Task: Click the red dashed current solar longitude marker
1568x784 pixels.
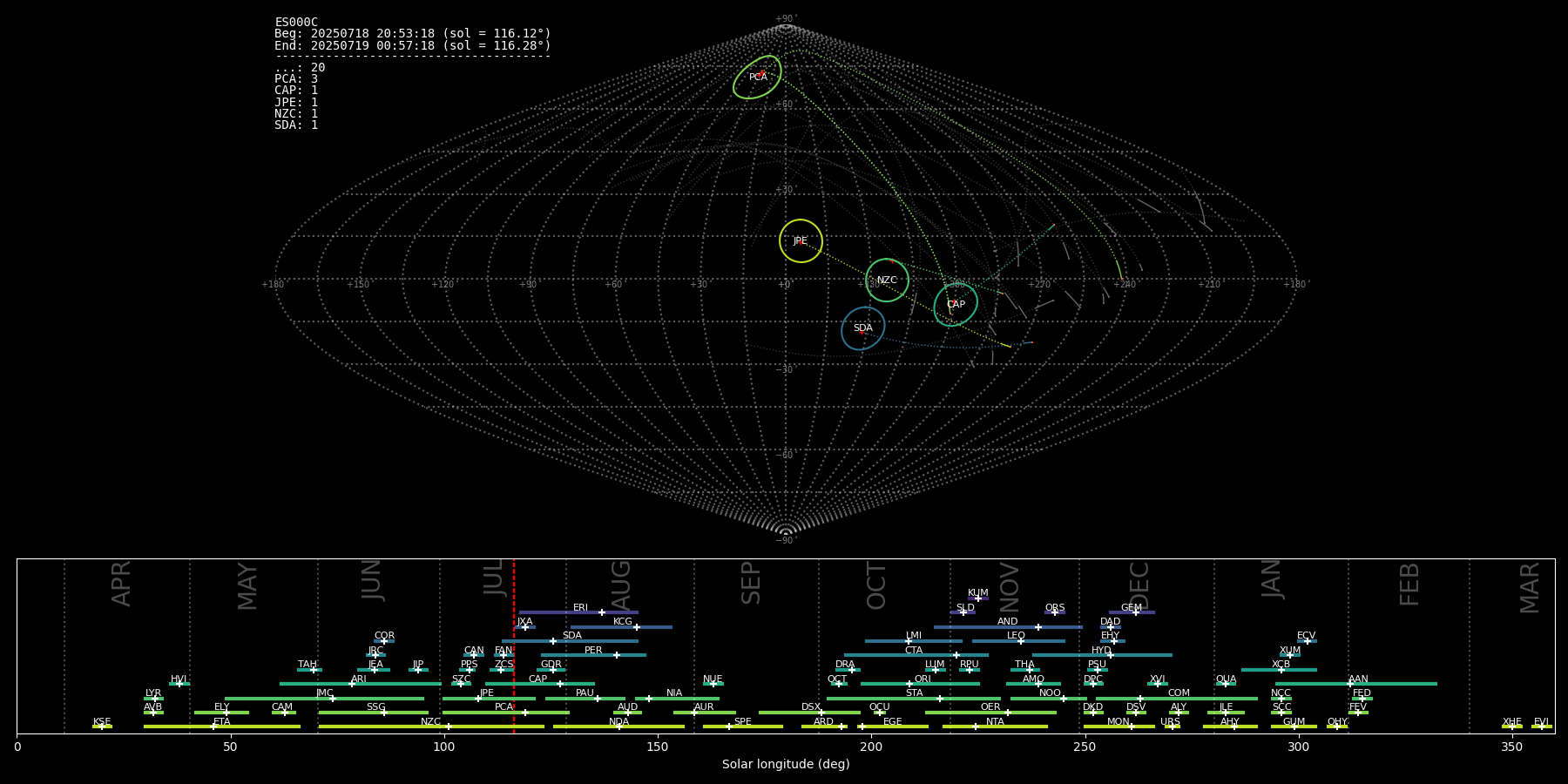Action: [x=514, y=645]
